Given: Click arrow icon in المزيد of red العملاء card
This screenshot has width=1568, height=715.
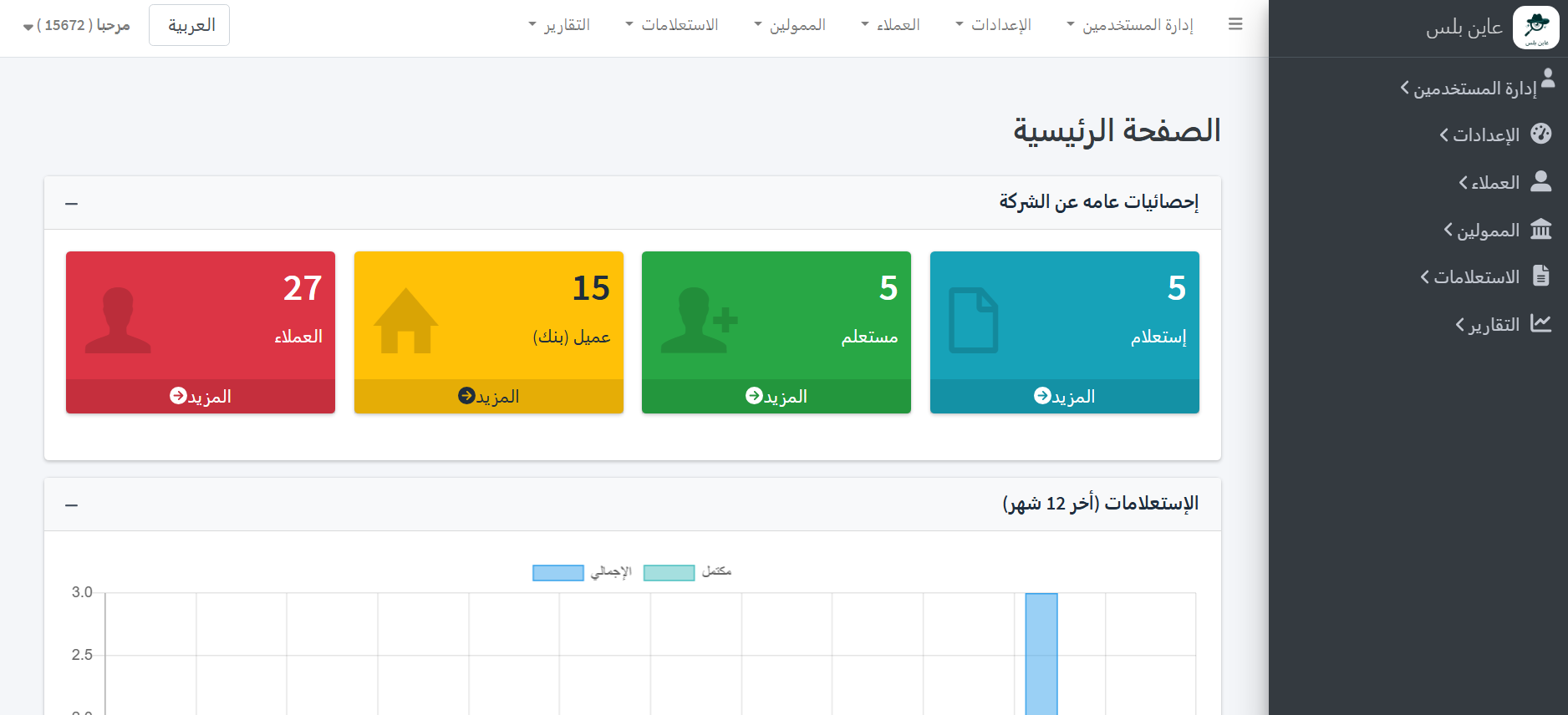Looking at the screenshot, I should tap(178, 395).
